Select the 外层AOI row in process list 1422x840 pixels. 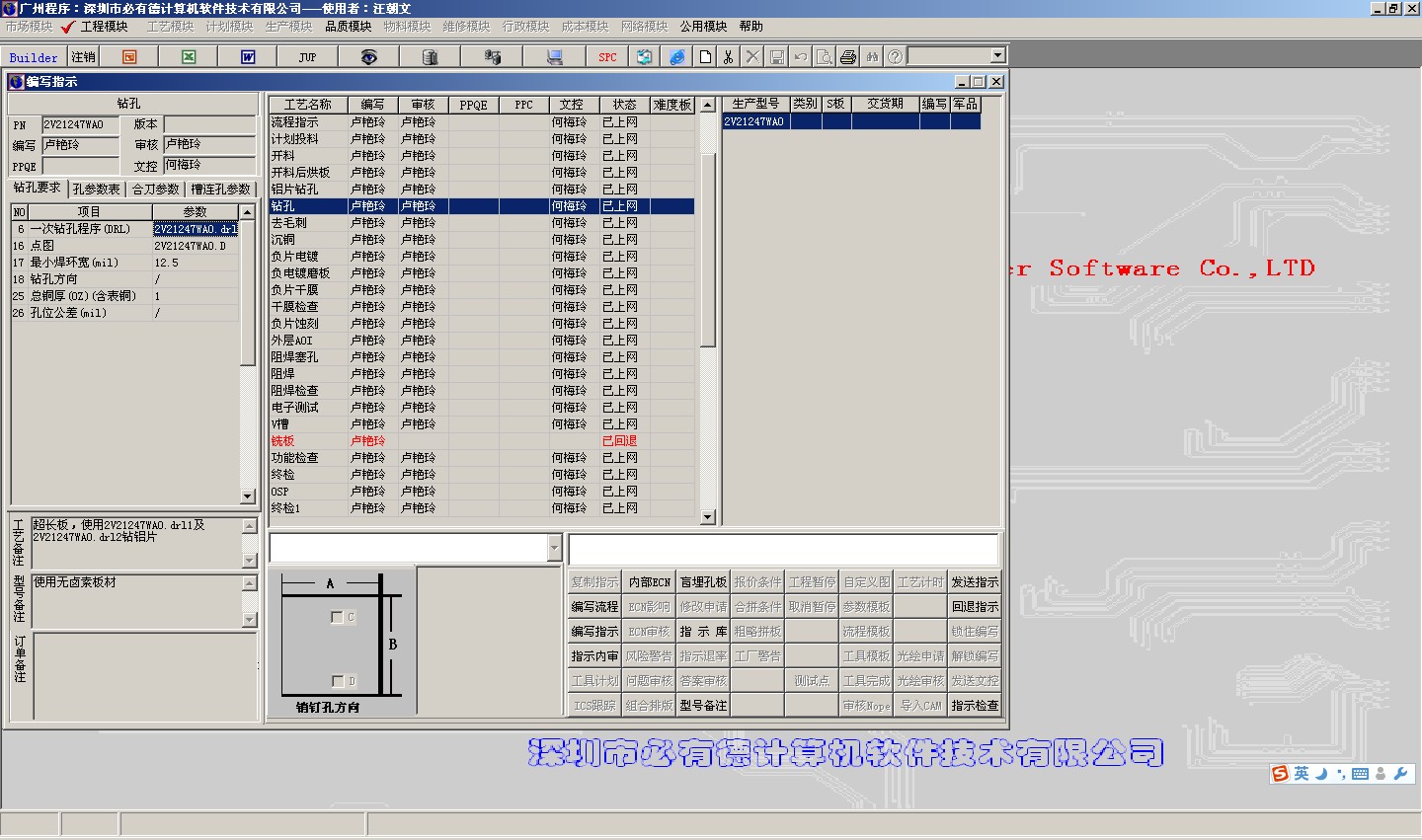click(x=482, y=341)
